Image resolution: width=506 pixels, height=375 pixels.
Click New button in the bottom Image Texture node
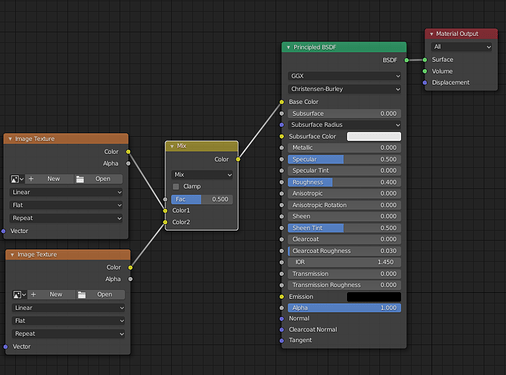point(52,295)
